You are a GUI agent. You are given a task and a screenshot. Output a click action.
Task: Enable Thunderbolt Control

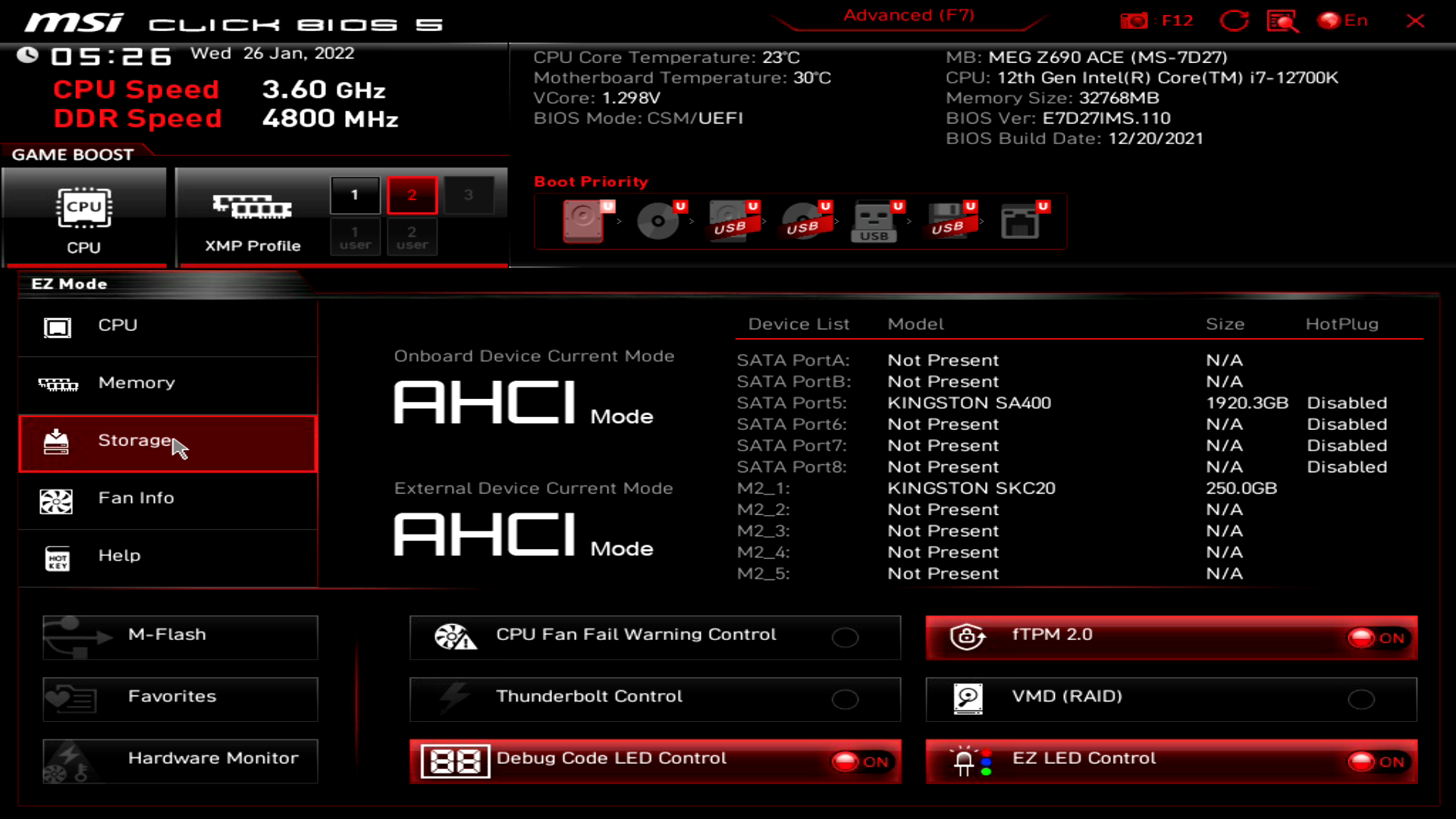click(846, 699)
